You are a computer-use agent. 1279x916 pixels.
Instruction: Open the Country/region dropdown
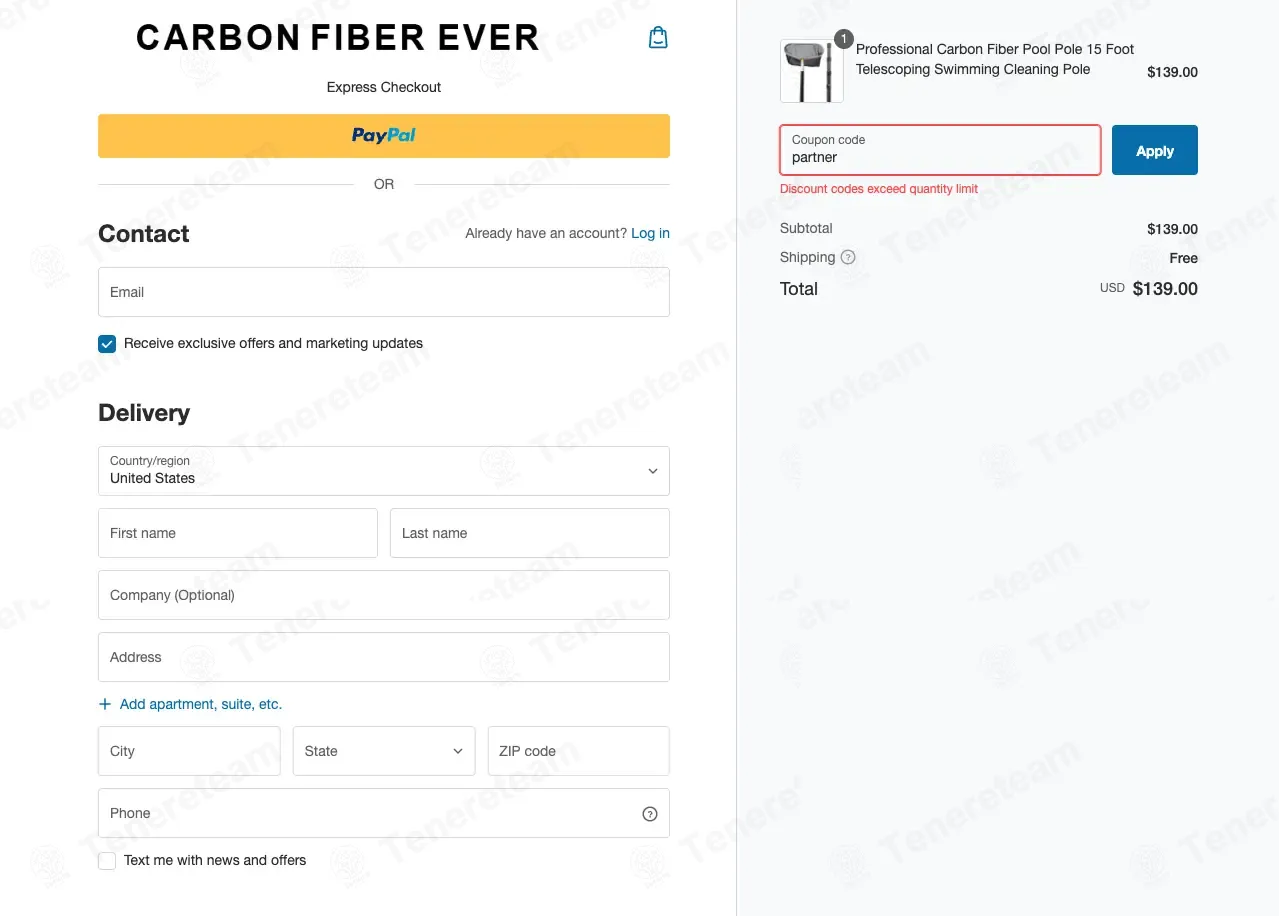pyautogui.click(x=384, y=471)
